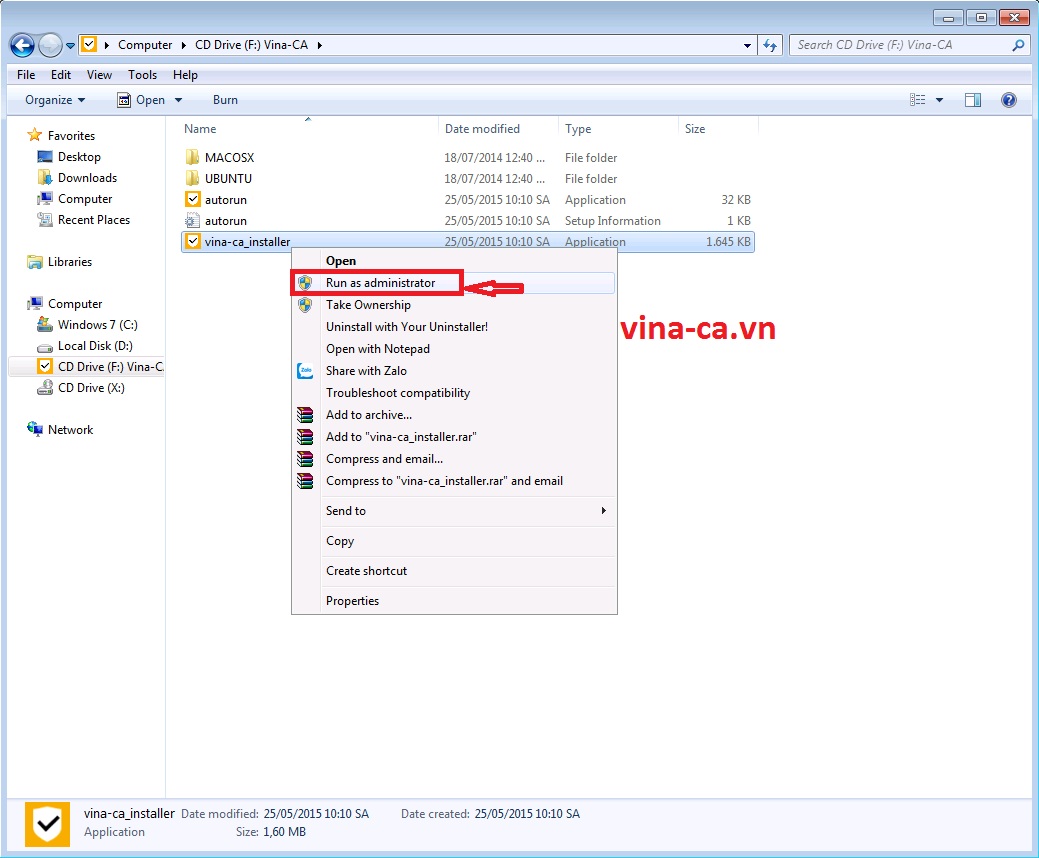
Task: Expand the Open button dropdown arrow
Action: point(178,100)
